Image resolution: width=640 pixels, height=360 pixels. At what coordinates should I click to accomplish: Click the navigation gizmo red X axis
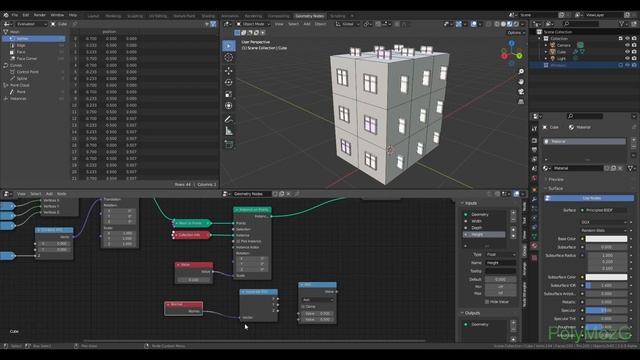click(504, 56)
